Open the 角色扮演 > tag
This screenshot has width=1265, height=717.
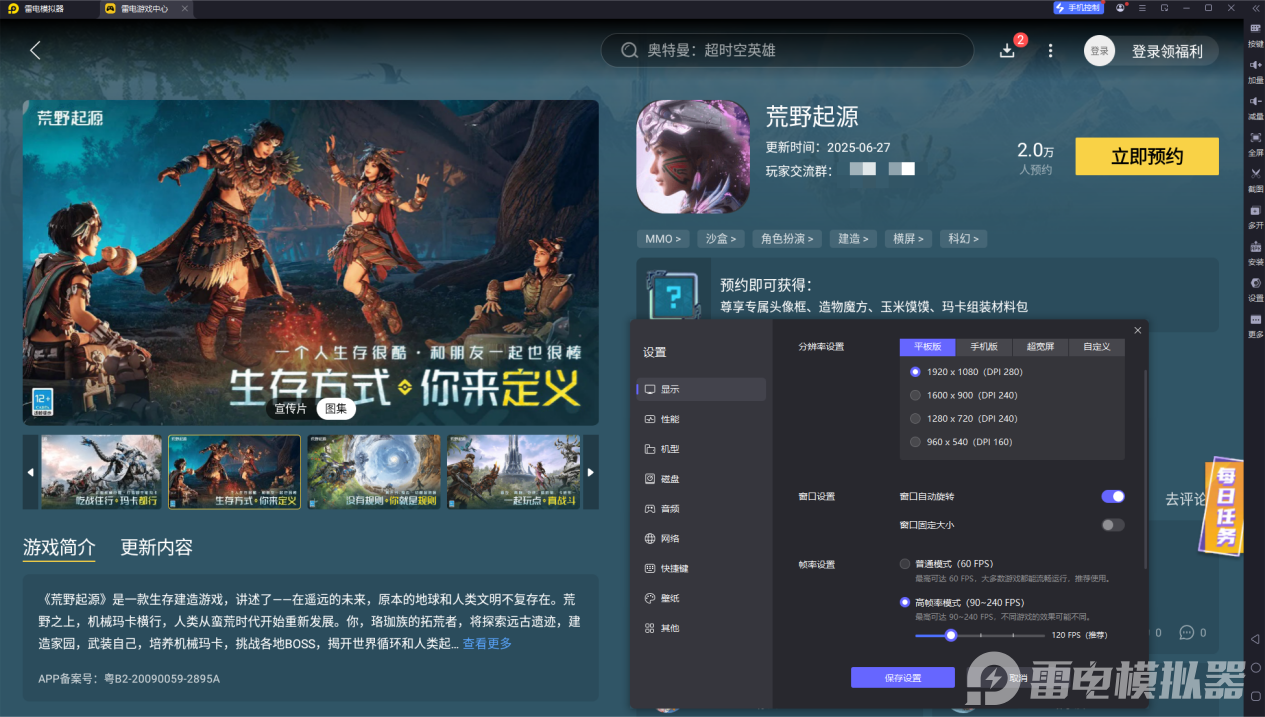786,239
